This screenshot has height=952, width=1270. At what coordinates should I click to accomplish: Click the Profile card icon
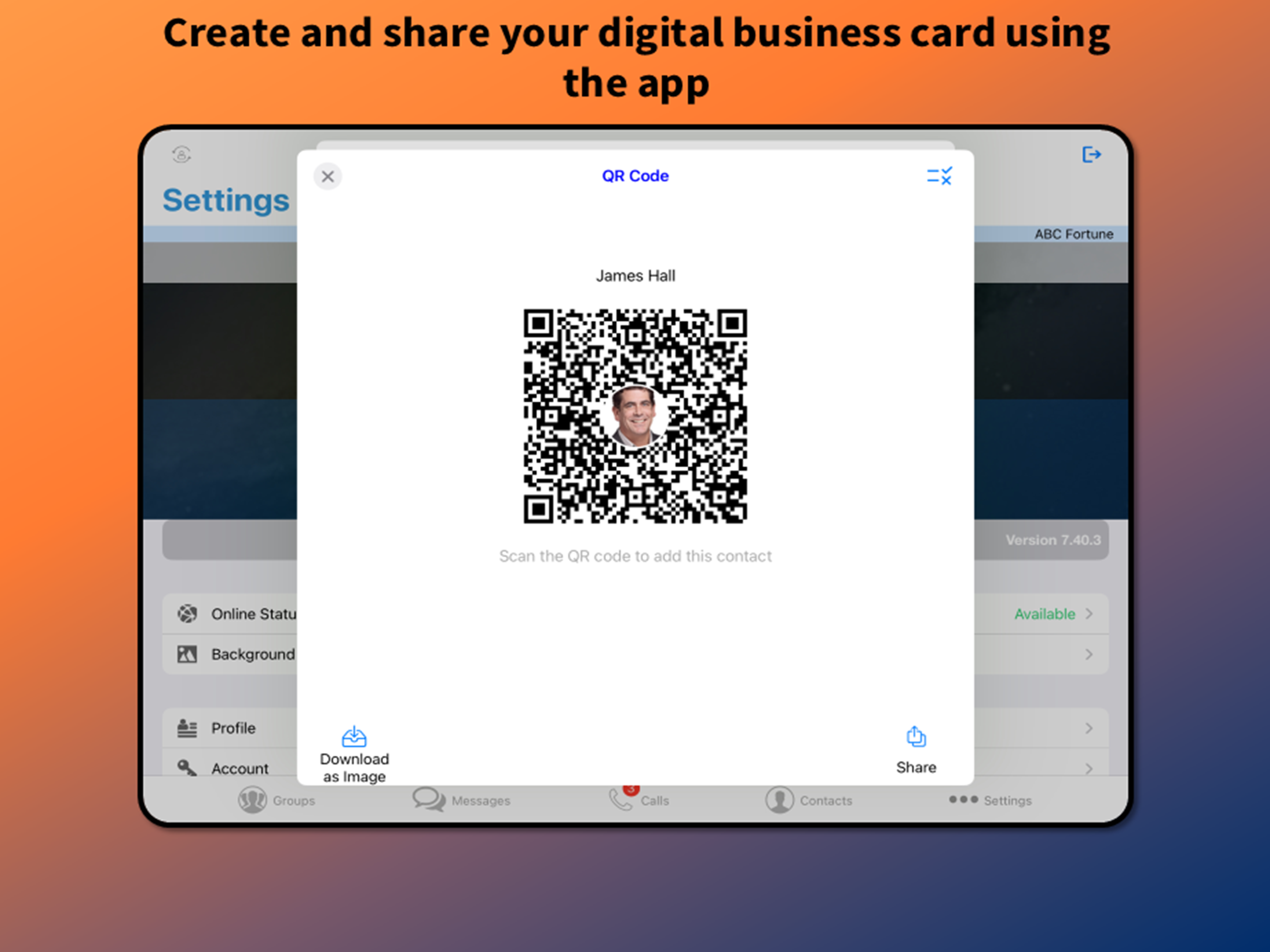pyautogui.click(x=187, y=728)
